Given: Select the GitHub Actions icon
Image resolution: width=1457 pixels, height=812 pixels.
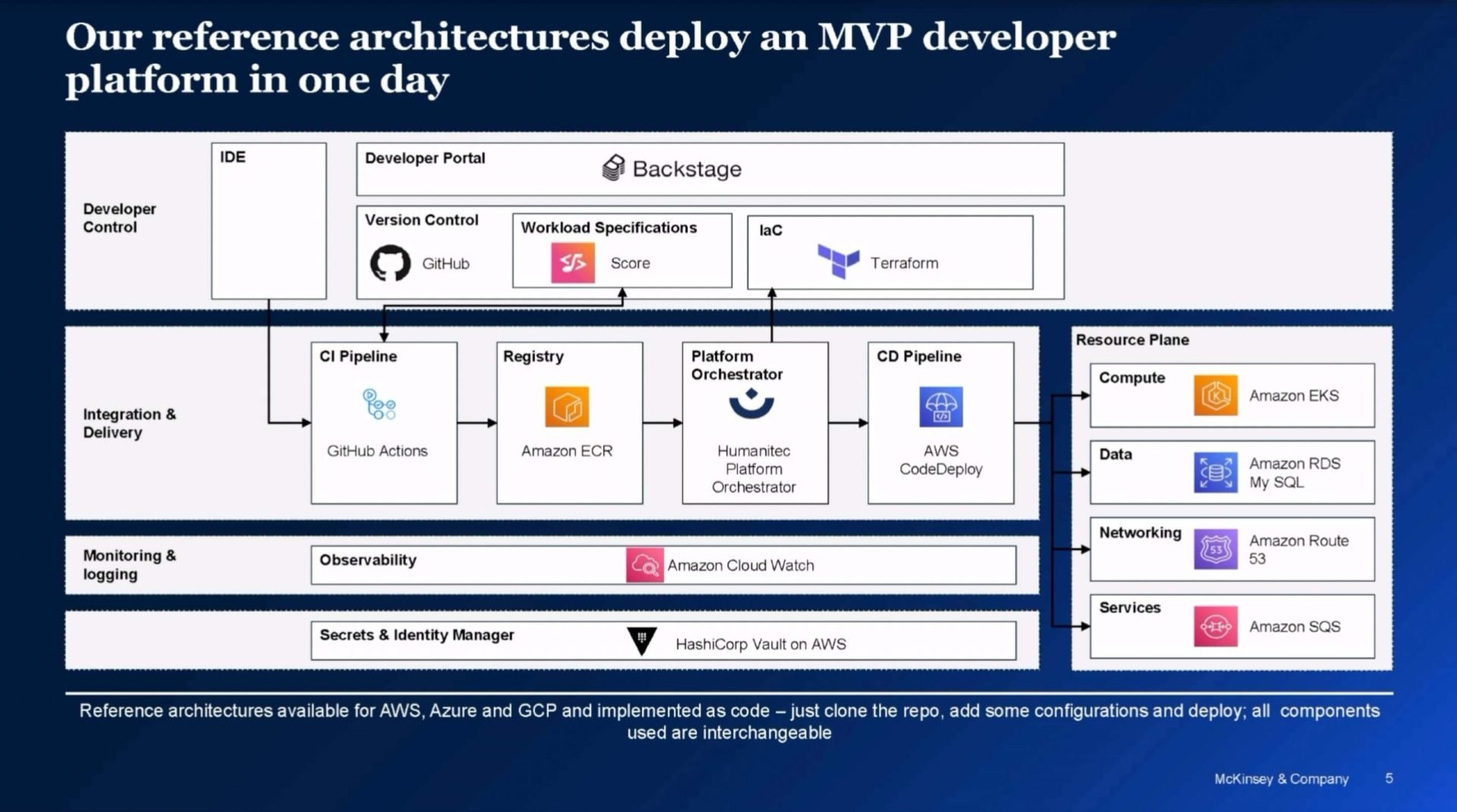Looking at the screenshot, I should point(379,404).
